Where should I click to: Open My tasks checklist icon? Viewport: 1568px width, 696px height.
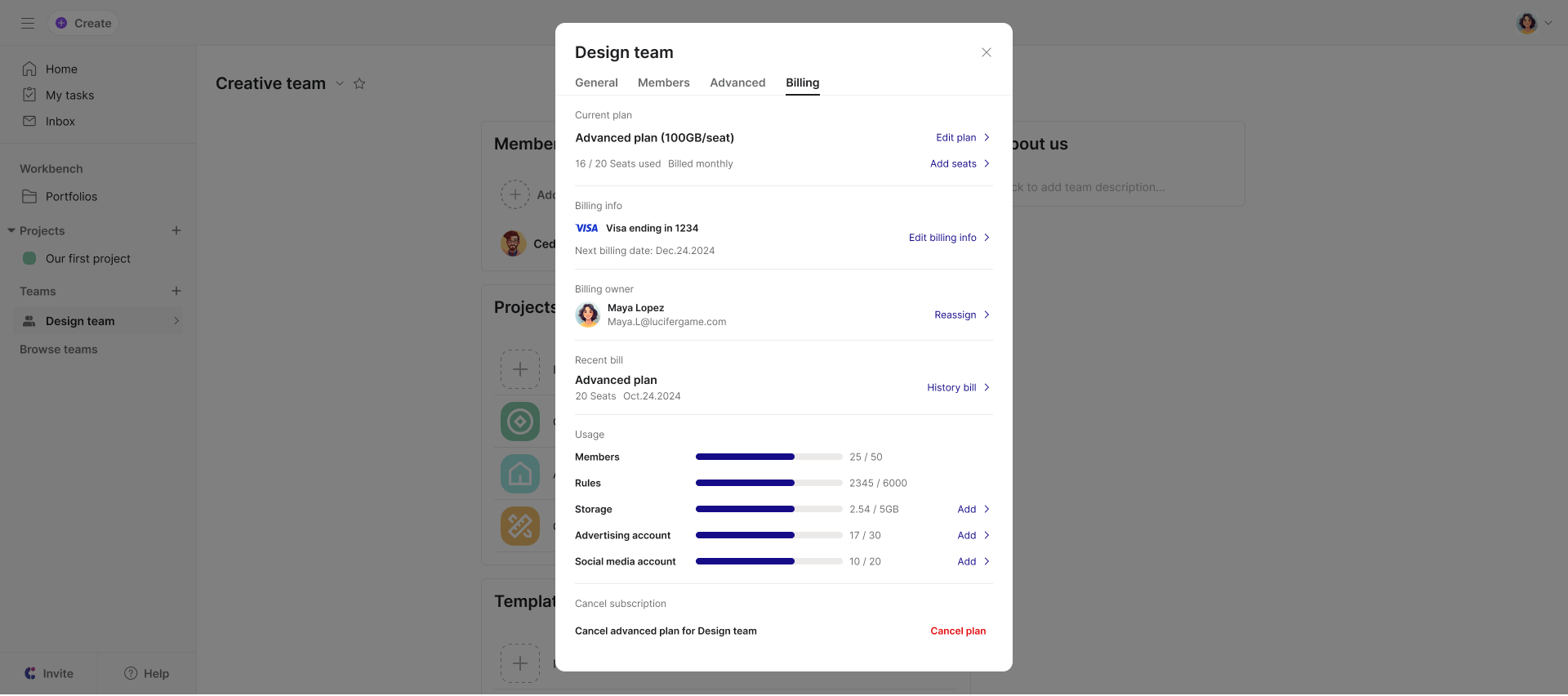point(29,95)
